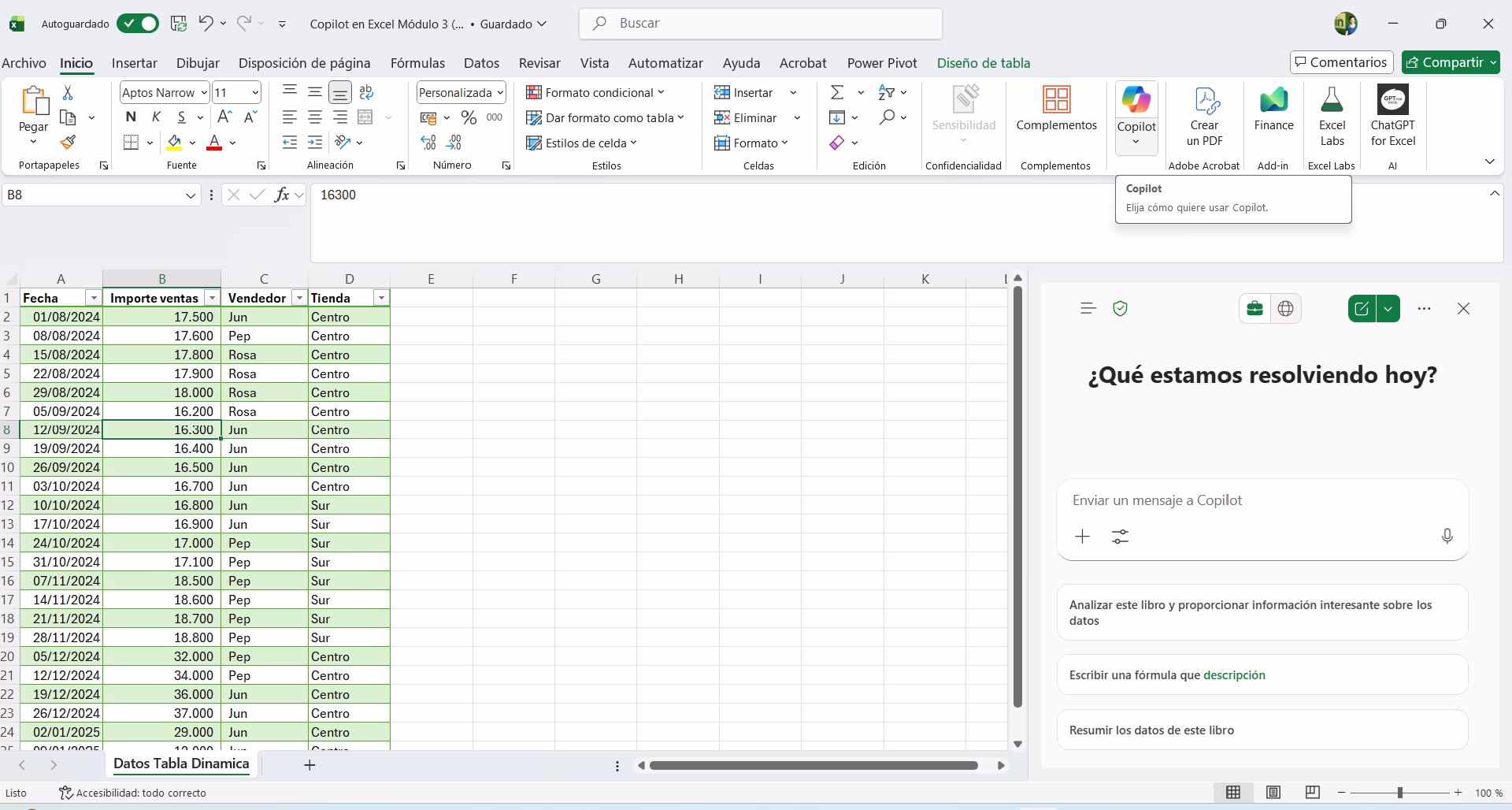1512x810 pixels.
Task: Toggle wrap text
Action: (x=365, y=92)
